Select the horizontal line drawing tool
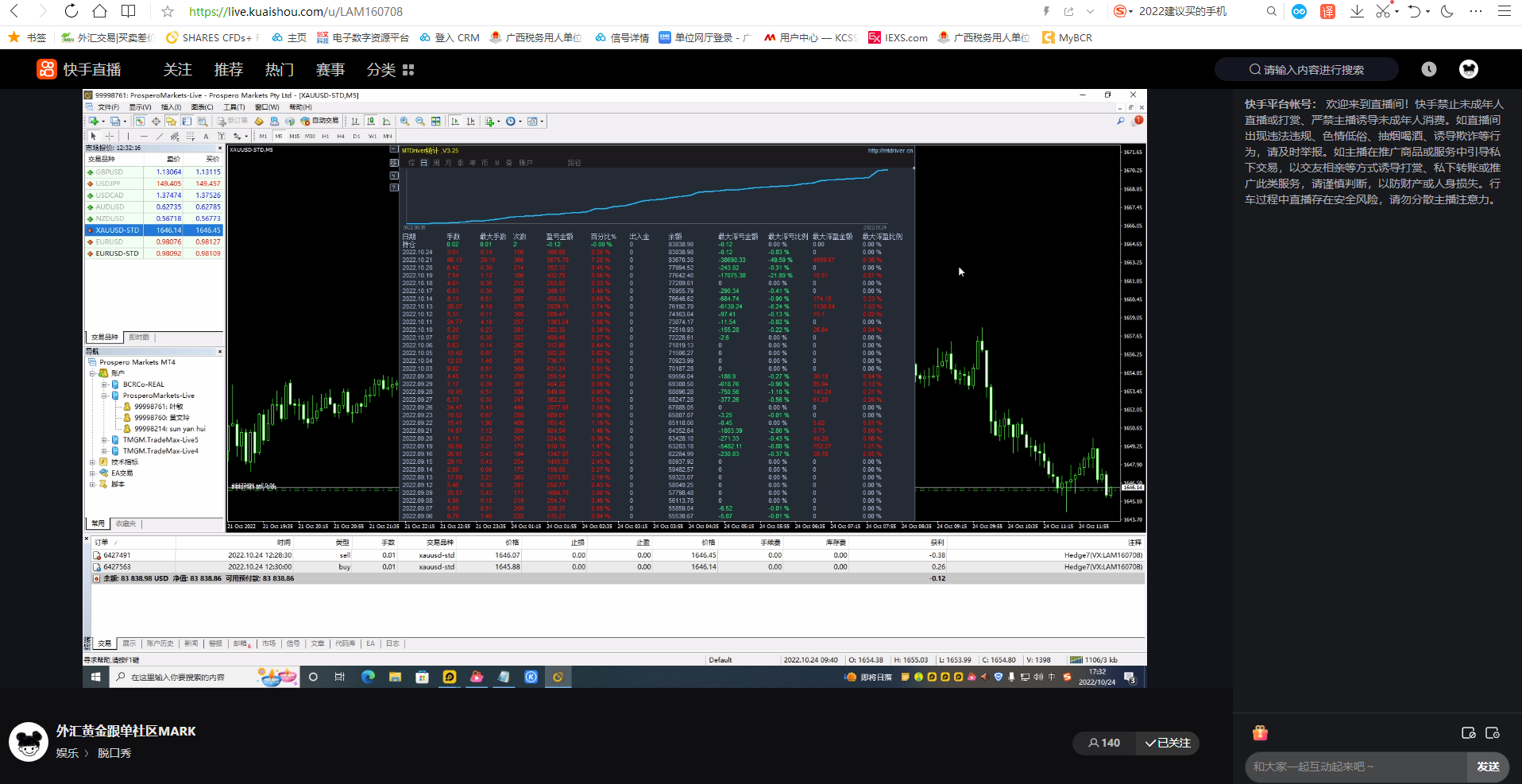The height and width of the screenshot is (784, 1522). tap(144, 137)
